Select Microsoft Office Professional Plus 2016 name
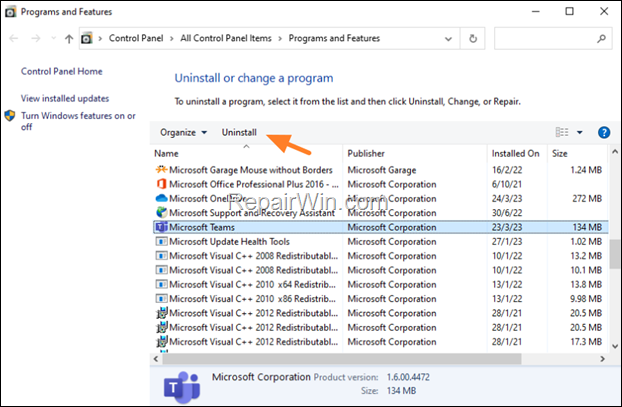 pyautogui.click(x=254, y=184)
